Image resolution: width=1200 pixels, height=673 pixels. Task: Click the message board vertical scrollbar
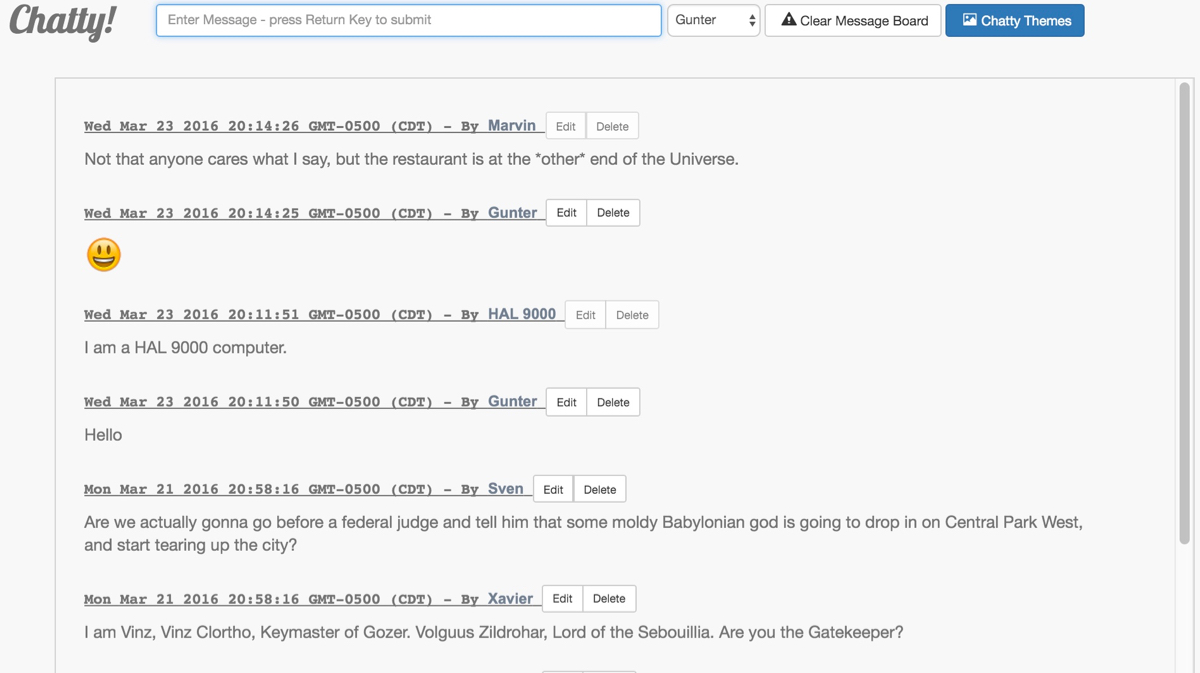tap(1185, 313)
